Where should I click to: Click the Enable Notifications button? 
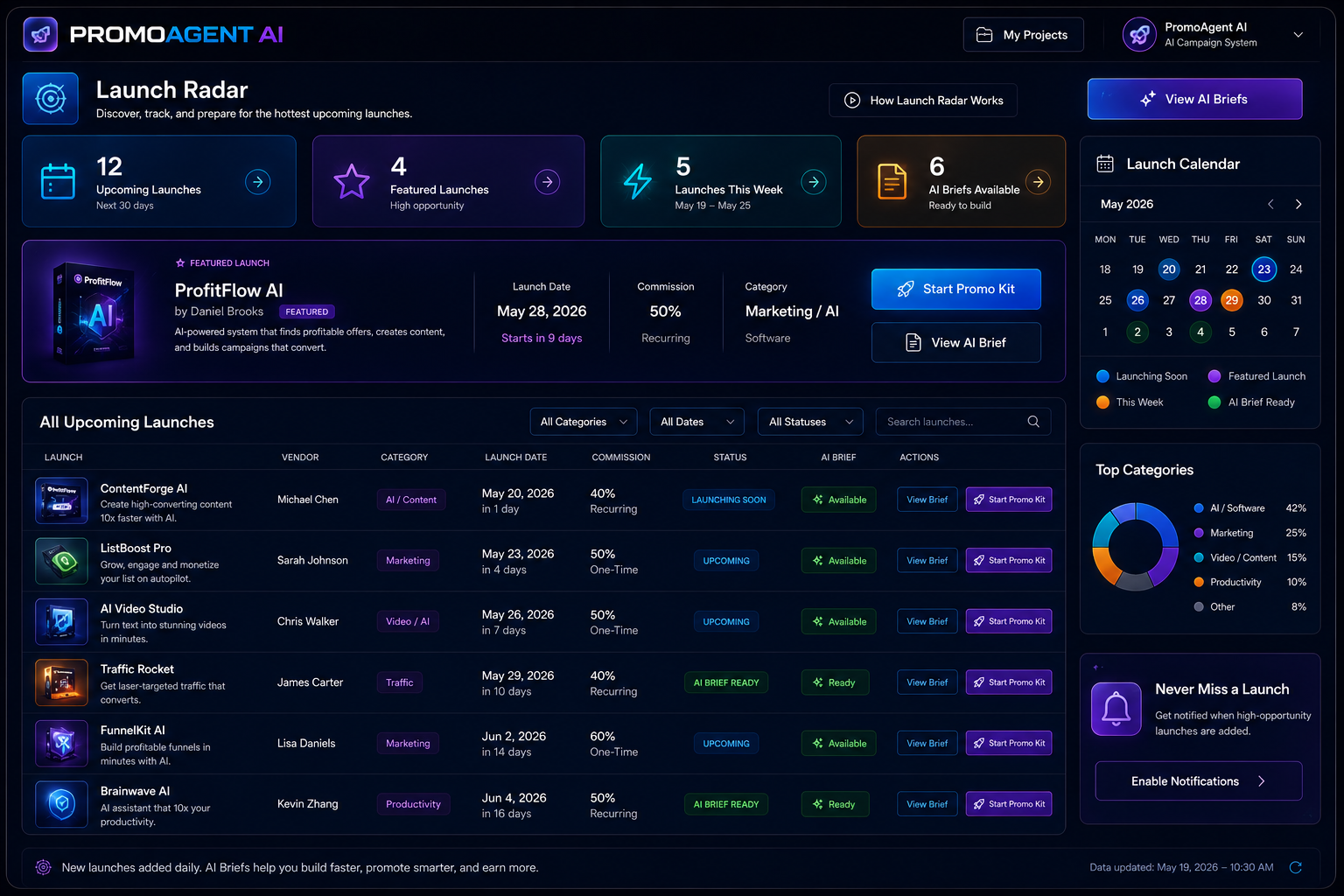[x=1199, y=781]
